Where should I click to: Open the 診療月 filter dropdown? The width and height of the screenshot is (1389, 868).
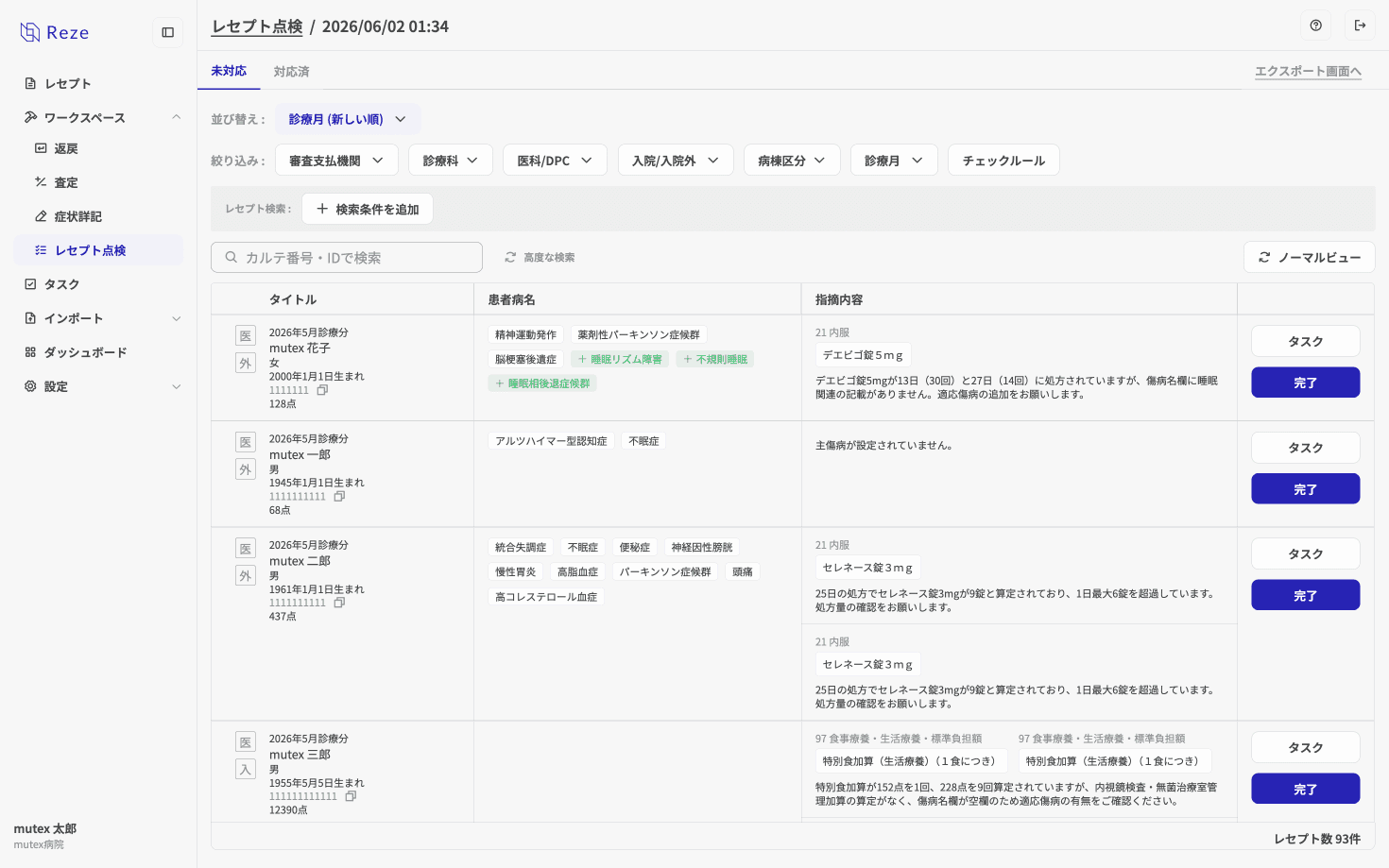click(x=894, y=161)
